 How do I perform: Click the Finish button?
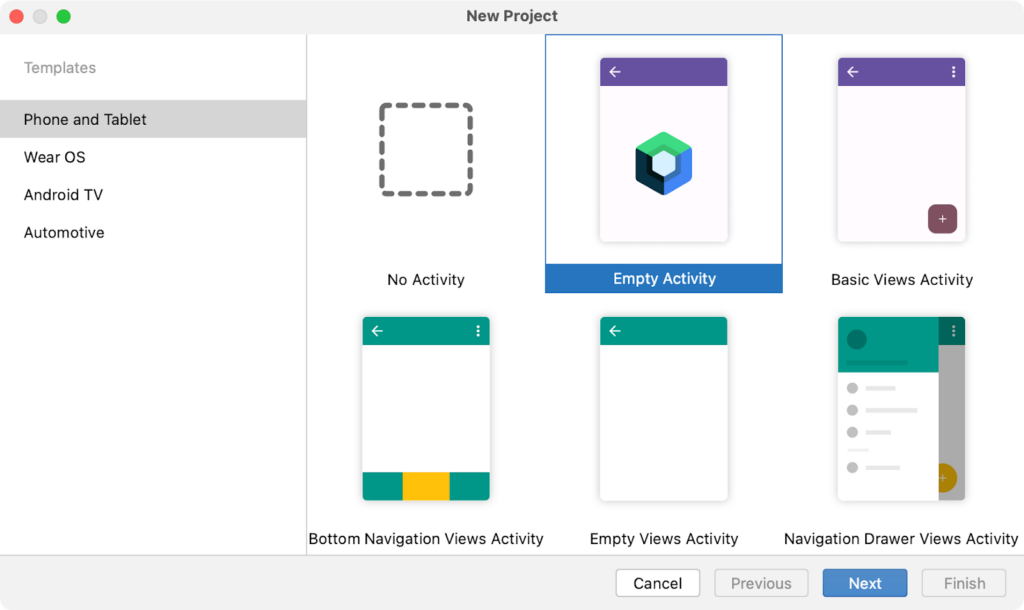[x=963, y=583]
